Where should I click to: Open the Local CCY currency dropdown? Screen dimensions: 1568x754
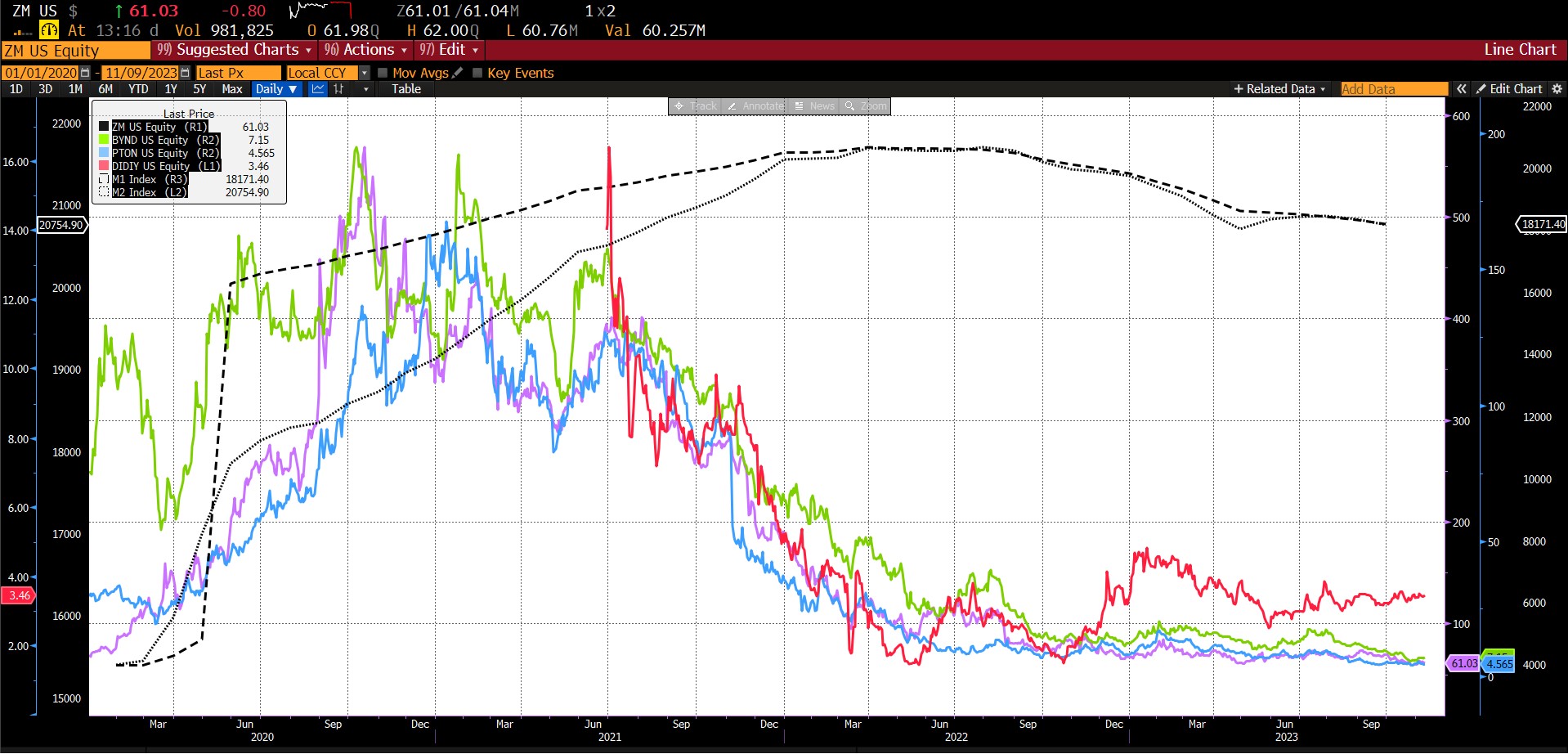365,73
